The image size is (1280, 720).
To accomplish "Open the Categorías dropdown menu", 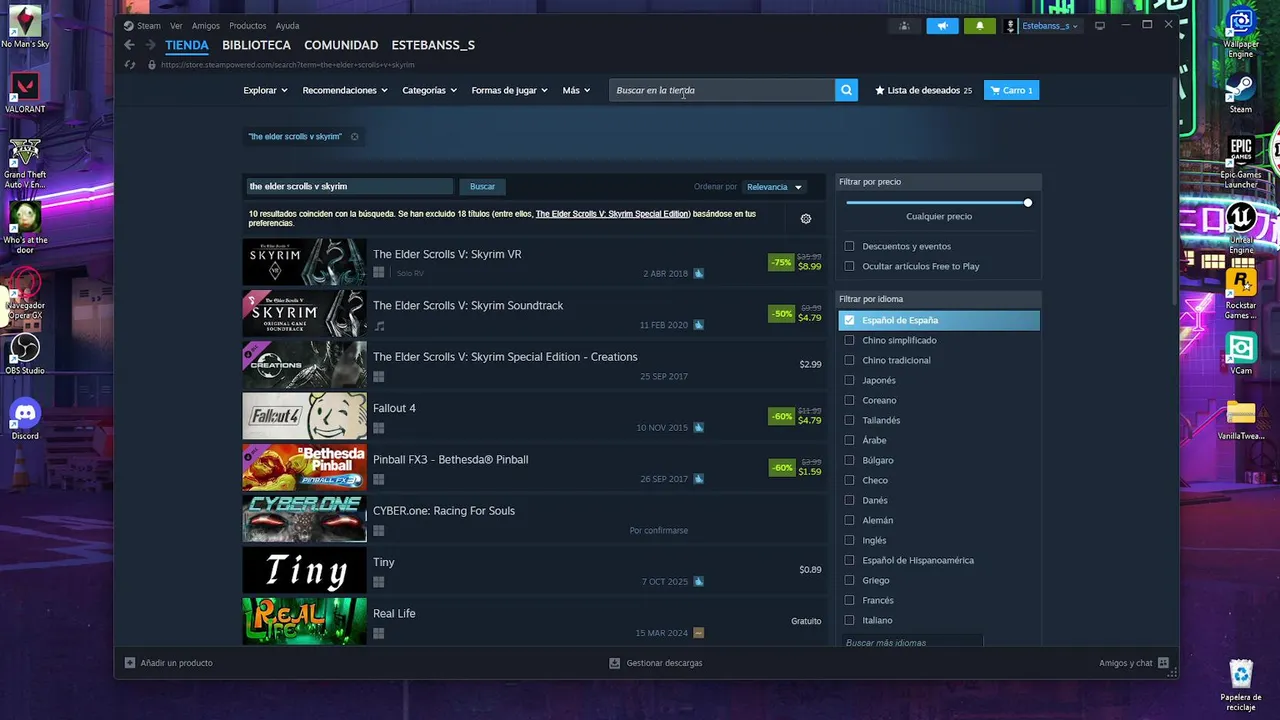I will (429, 90).
